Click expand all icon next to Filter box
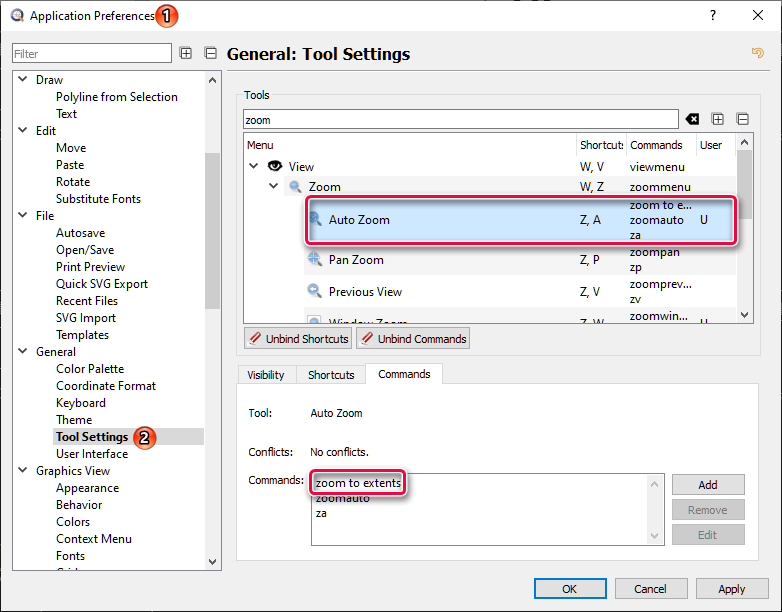This screenshot has height=612, width=782. coord(186,53)
